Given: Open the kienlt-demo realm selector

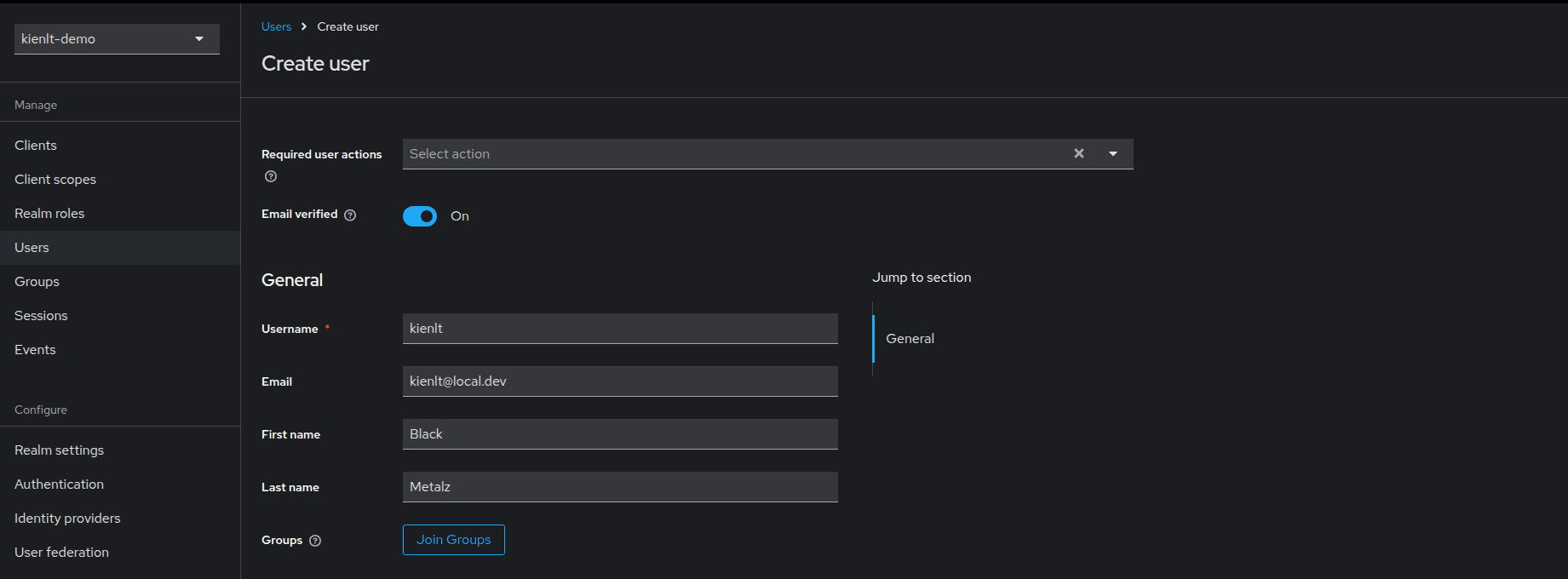Looking at the screenshot, I should (117, 39).
